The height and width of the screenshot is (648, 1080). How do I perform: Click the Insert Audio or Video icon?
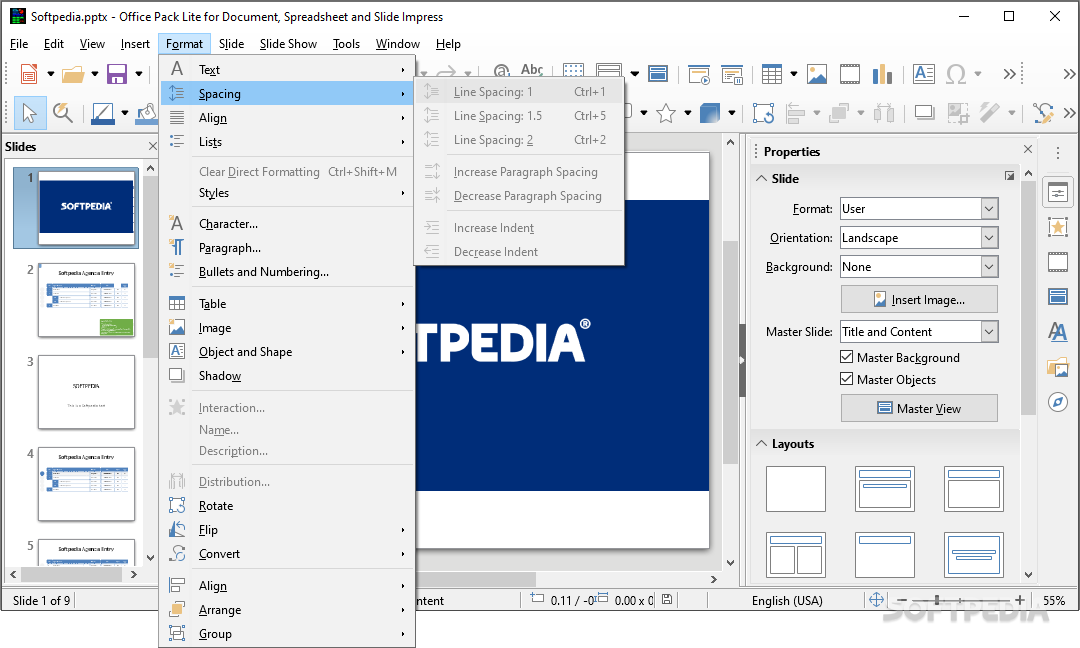(850, 74)
